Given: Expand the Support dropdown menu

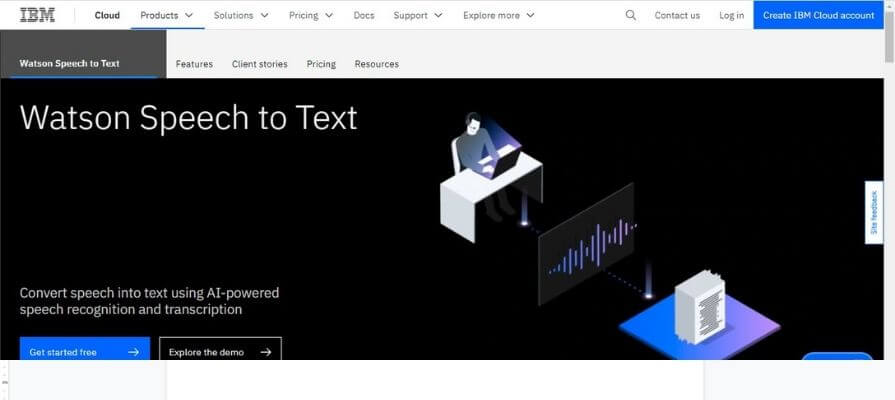Looking at the screenshot, I should pos(418,15).
